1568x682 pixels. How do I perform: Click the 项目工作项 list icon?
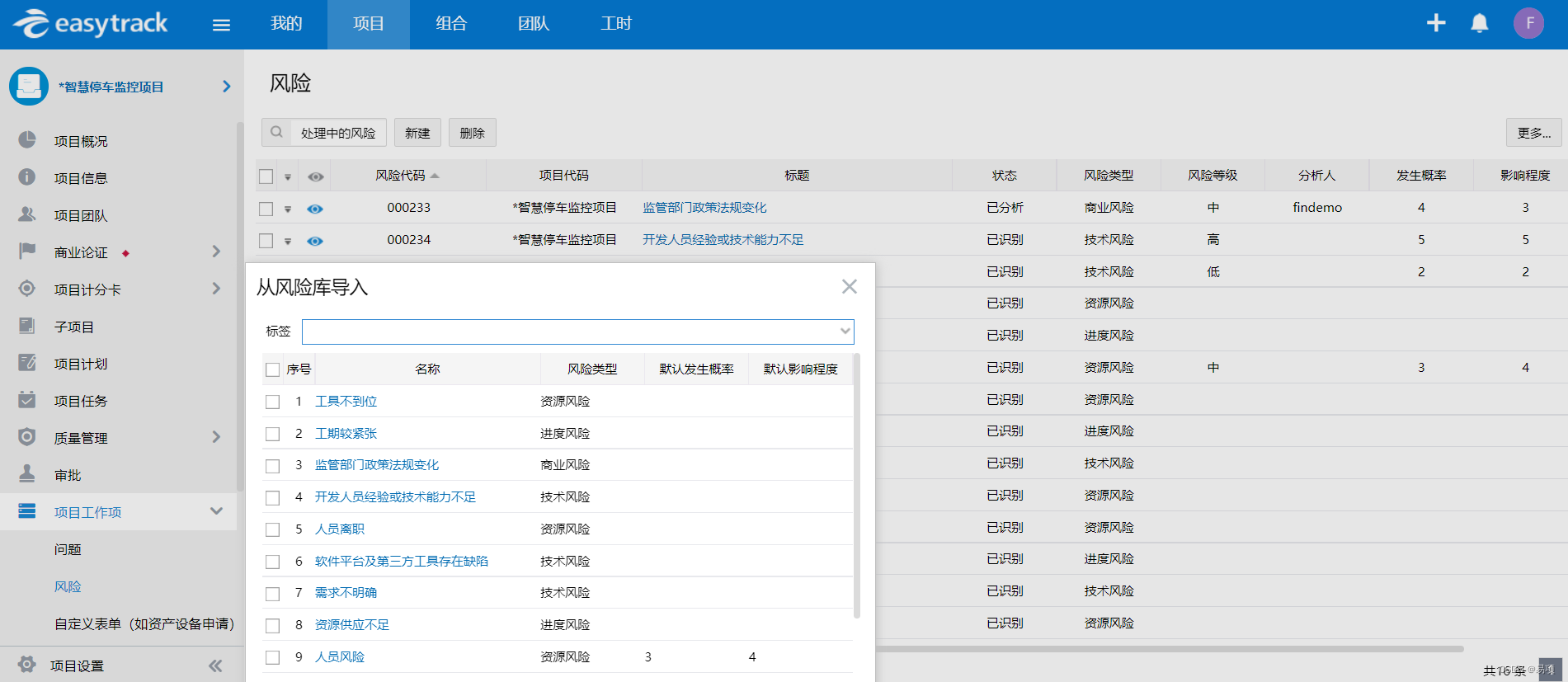[27, 511]
